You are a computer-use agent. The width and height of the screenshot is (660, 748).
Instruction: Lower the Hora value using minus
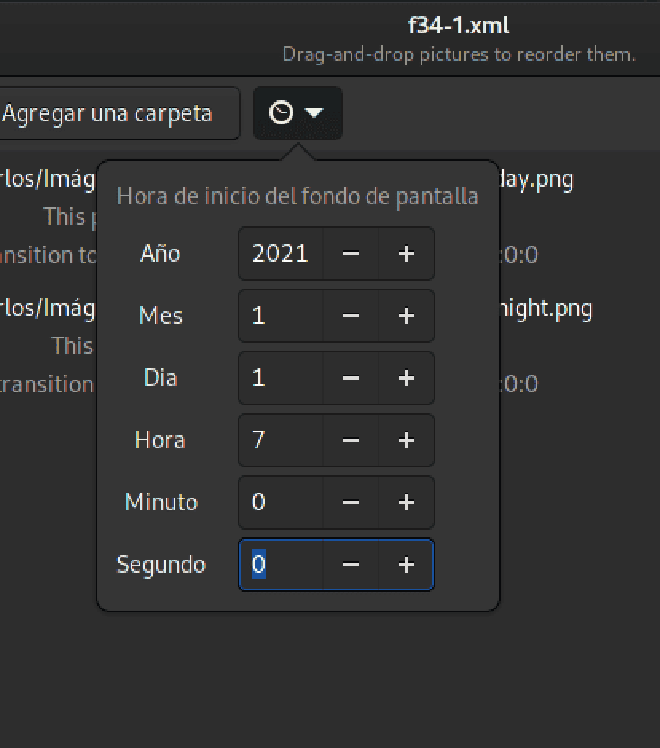[x=351, y=440]
